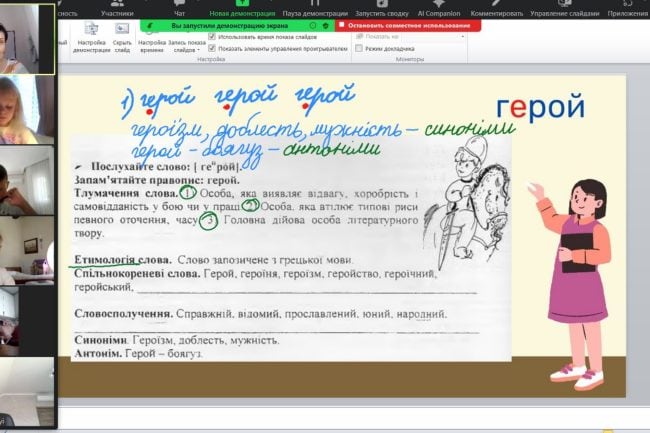Toggle Использовать время показа слайдов checkbox
650x433 pixels.
coord(212,36)
